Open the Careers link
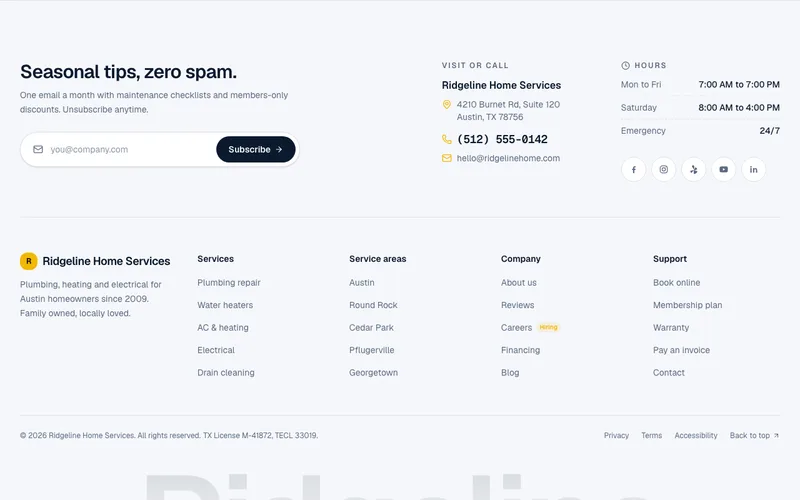Image resolution: width=800 pixels, height=500 pixels. coord(516,328)
